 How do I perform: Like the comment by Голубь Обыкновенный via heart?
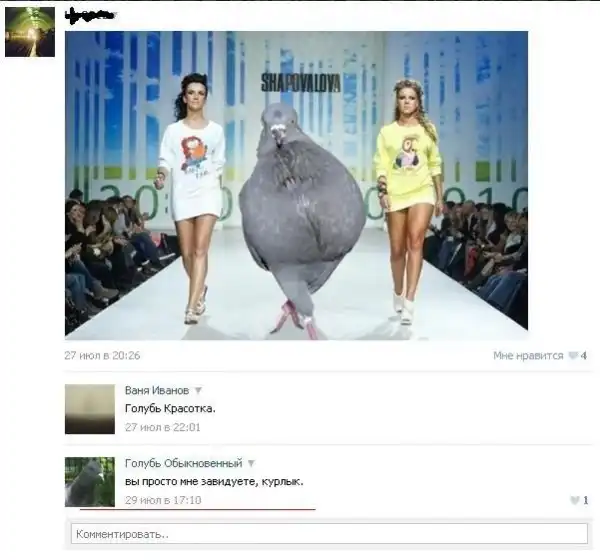click(575, 501)
